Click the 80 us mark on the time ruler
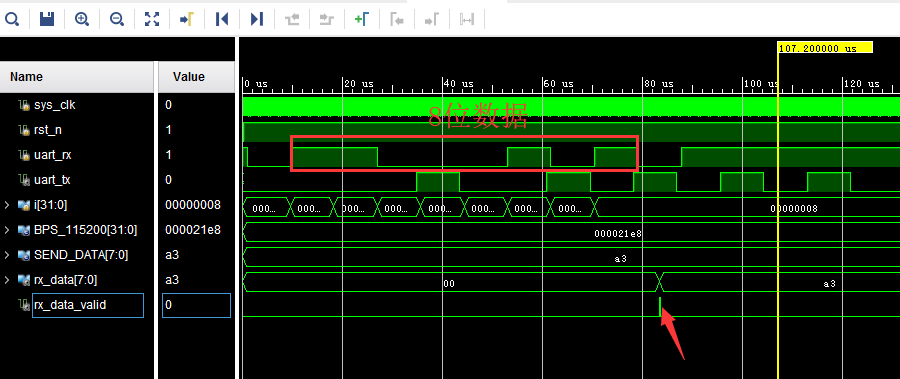The height and width of the screenshot is (379, 900). click(x=659, y=84)
